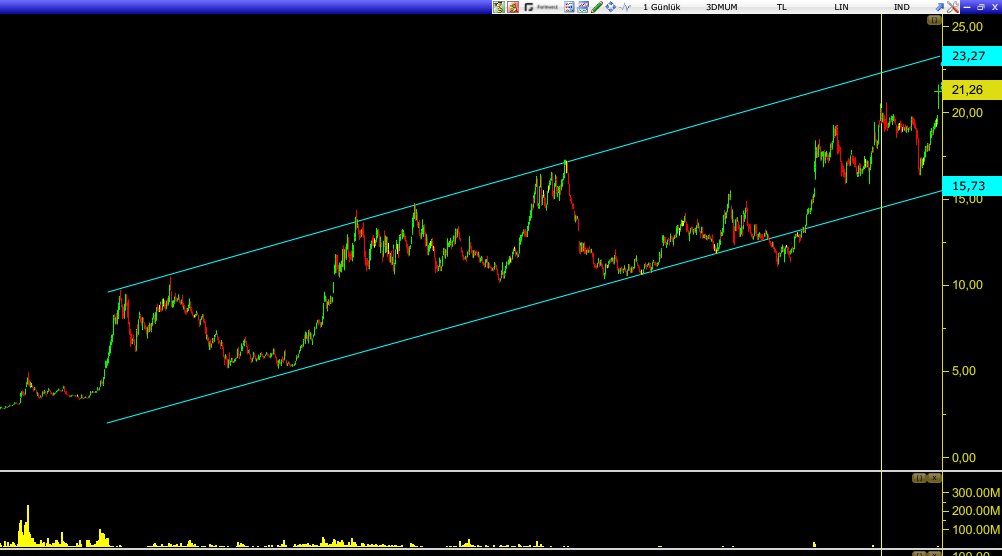Open the 3DMUM chart type selector

point(721,7)
